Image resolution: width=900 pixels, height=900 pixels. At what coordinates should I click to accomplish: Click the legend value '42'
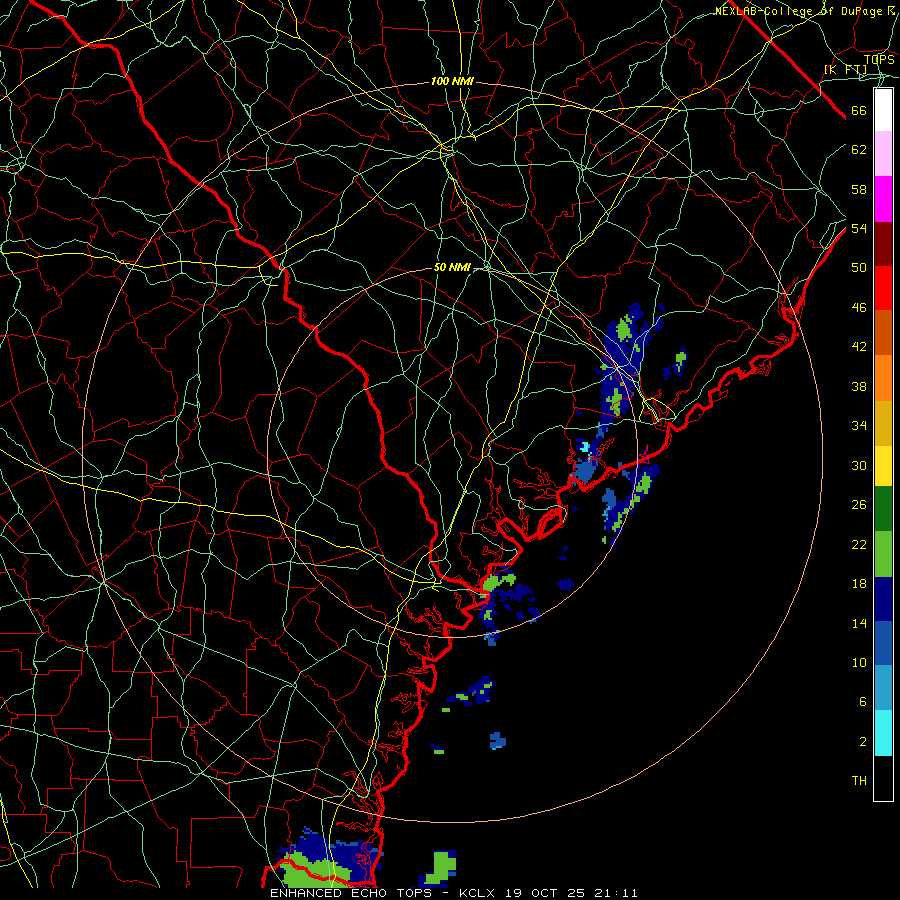coord(859,347)
